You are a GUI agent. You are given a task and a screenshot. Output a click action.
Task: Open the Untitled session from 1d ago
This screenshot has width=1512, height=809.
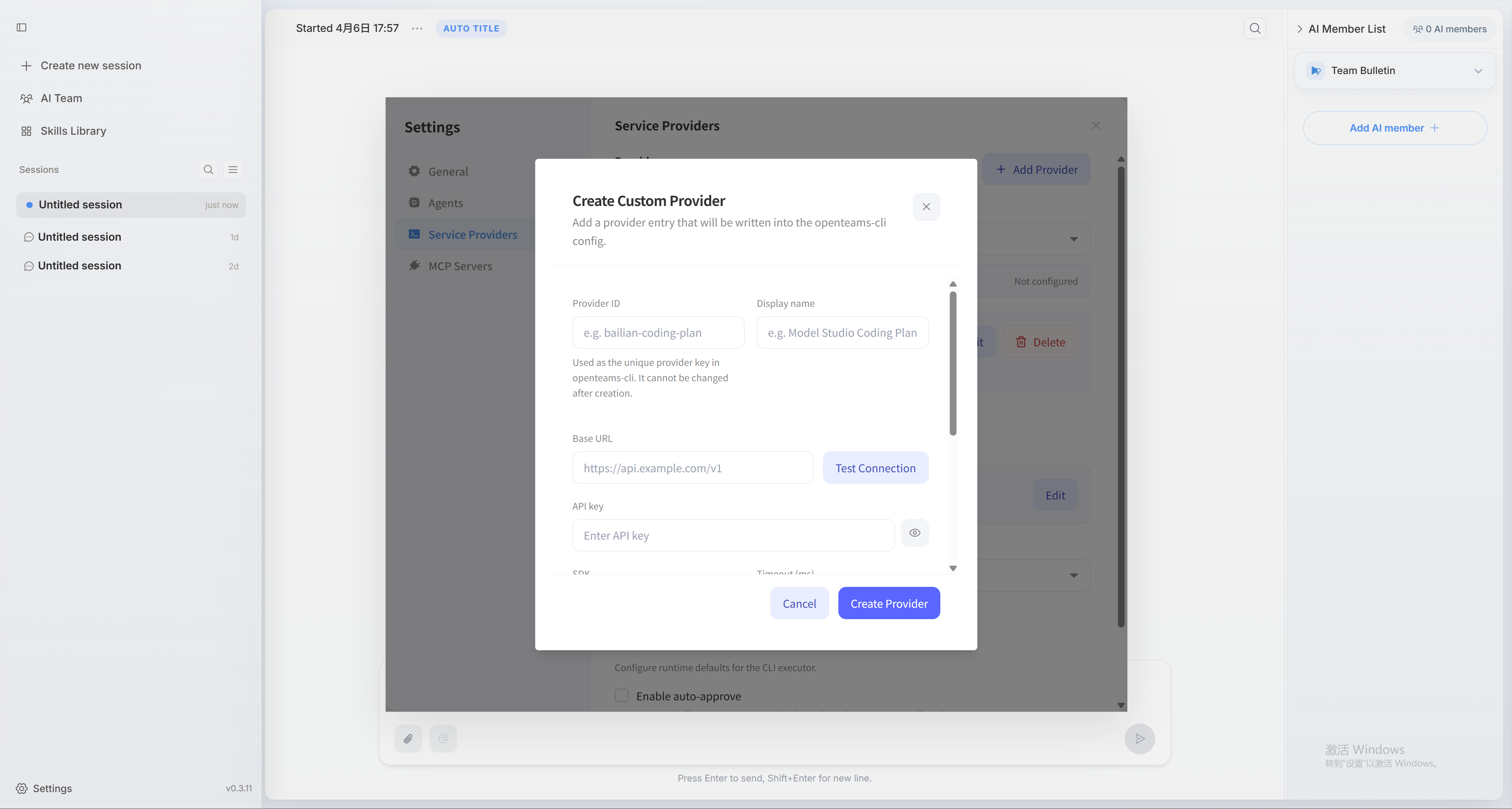click(x=131, y=237)
